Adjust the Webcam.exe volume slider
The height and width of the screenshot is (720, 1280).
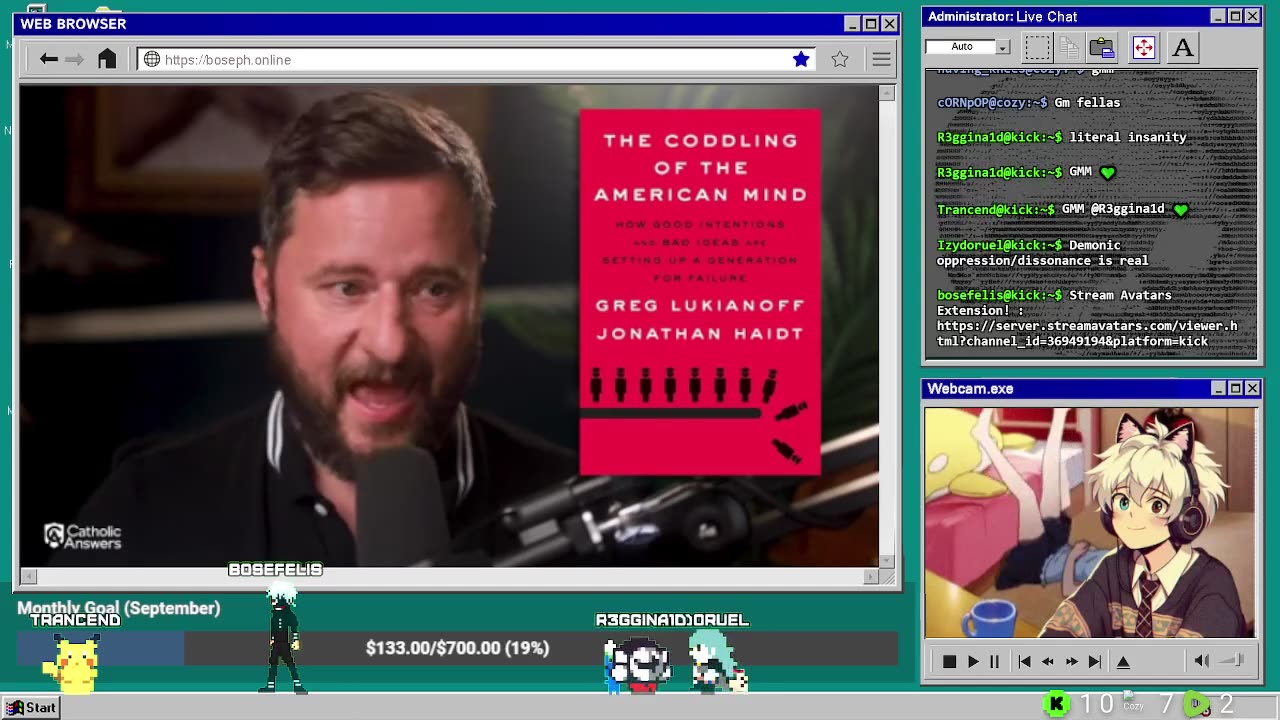click(x=1232, y=660)
